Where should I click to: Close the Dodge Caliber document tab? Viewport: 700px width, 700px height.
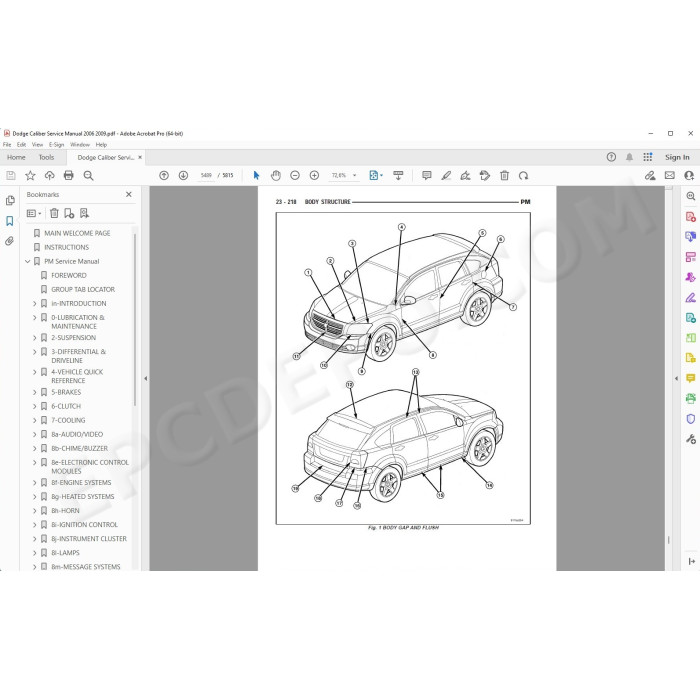(x=140, y=157)
